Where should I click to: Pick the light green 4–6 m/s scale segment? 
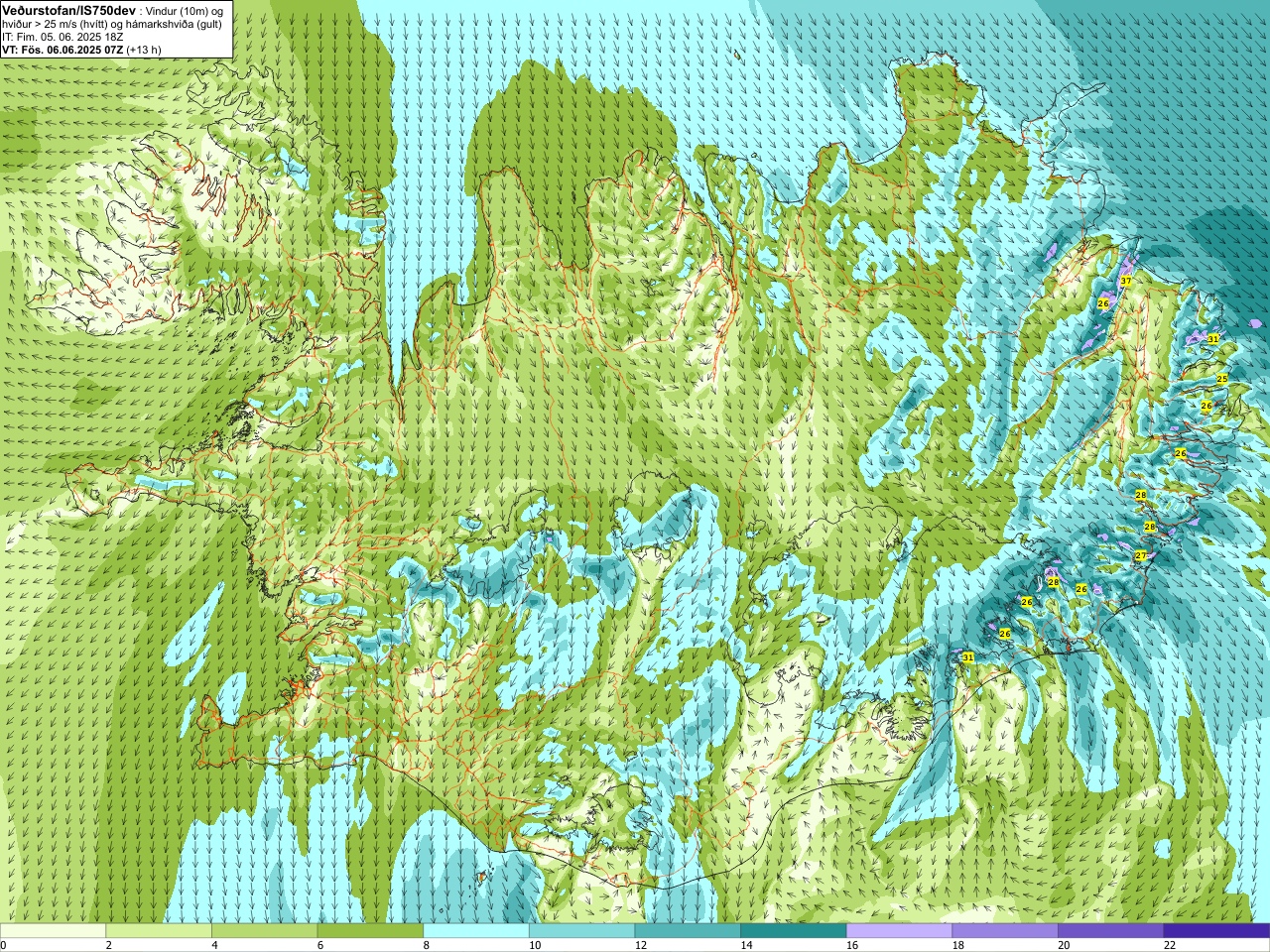[x=264, y=931]
